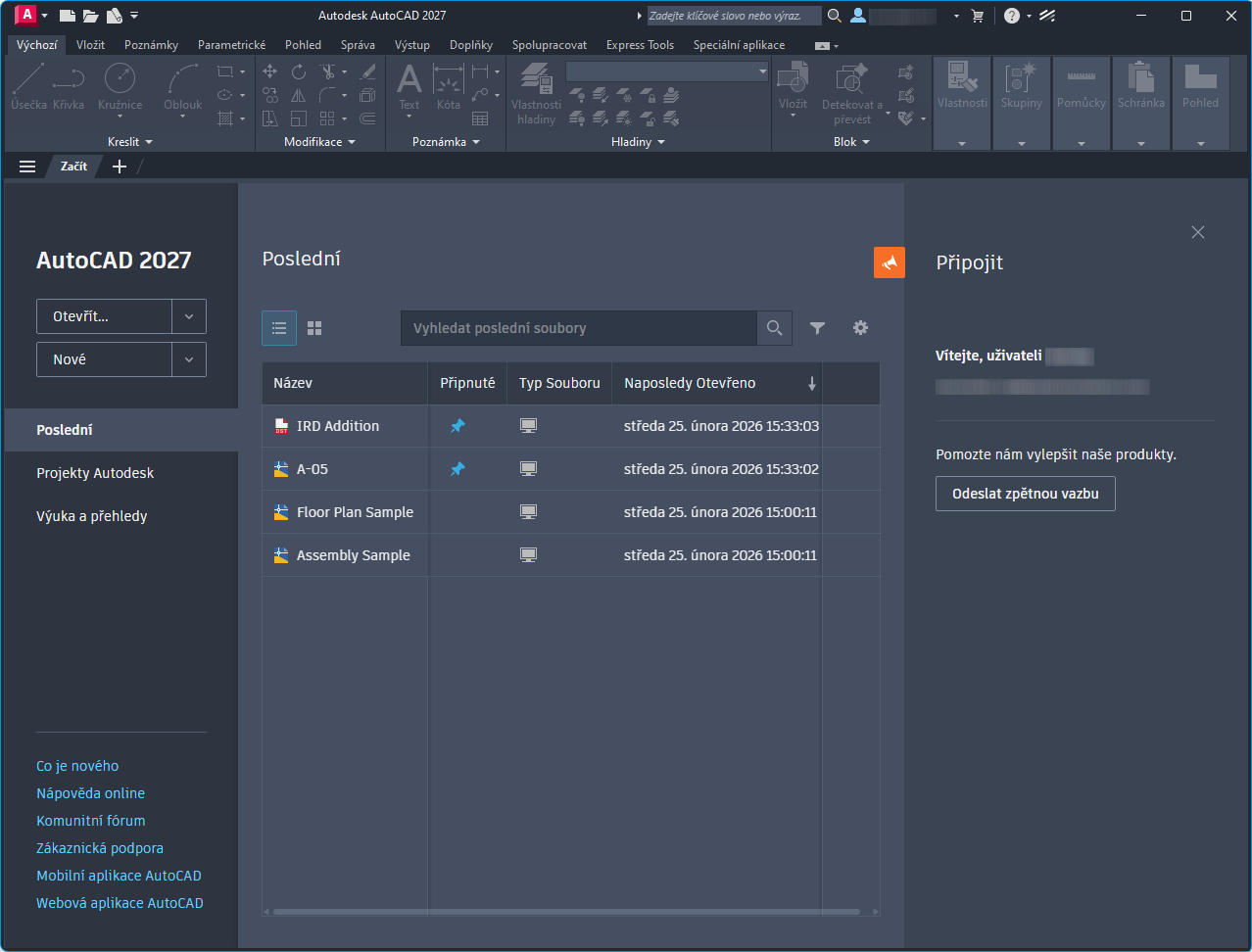Click the Rotate tool icon in Modifikace
This screenshot has width=1252, height=952.
(x=299, y=71)
